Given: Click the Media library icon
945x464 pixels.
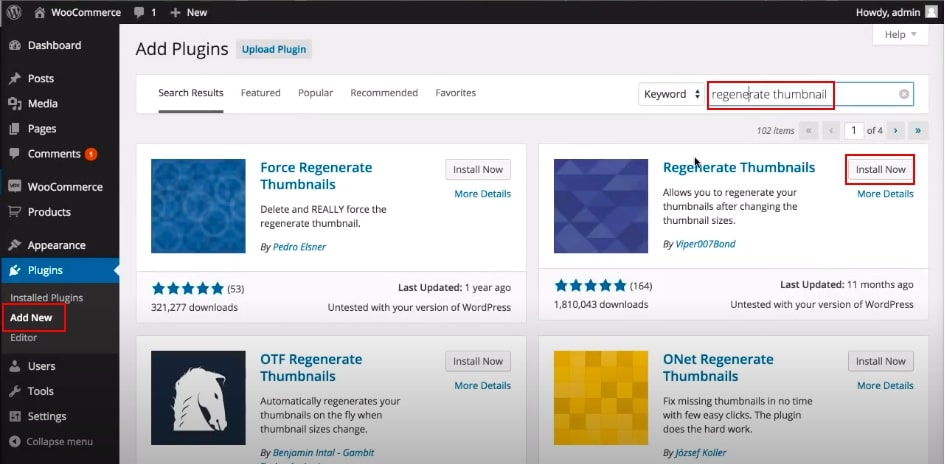Looking at the screenshot, I should [15, 104].
